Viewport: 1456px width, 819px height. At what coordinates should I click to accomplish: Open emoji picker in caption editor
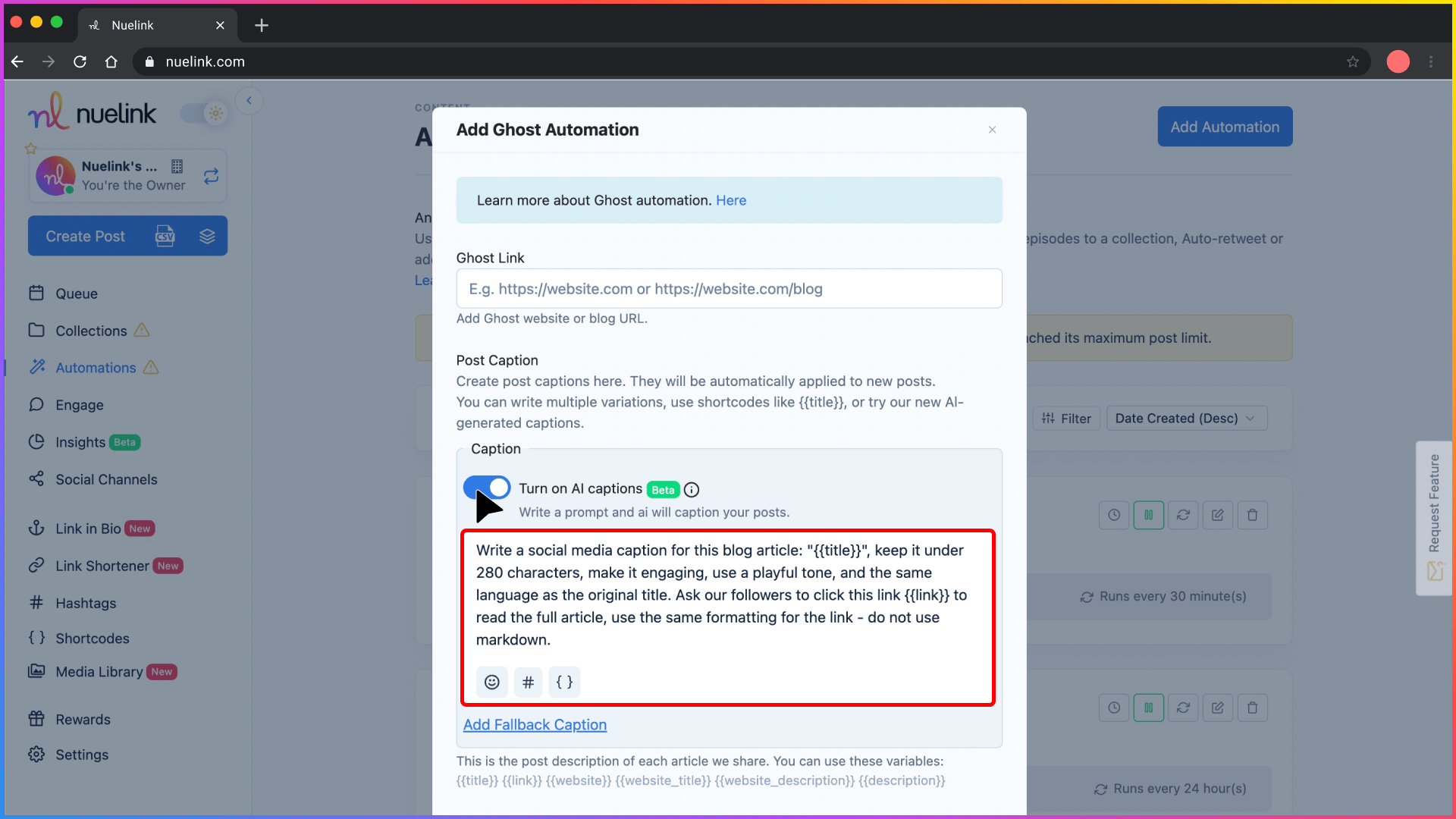tap(491, 682)
